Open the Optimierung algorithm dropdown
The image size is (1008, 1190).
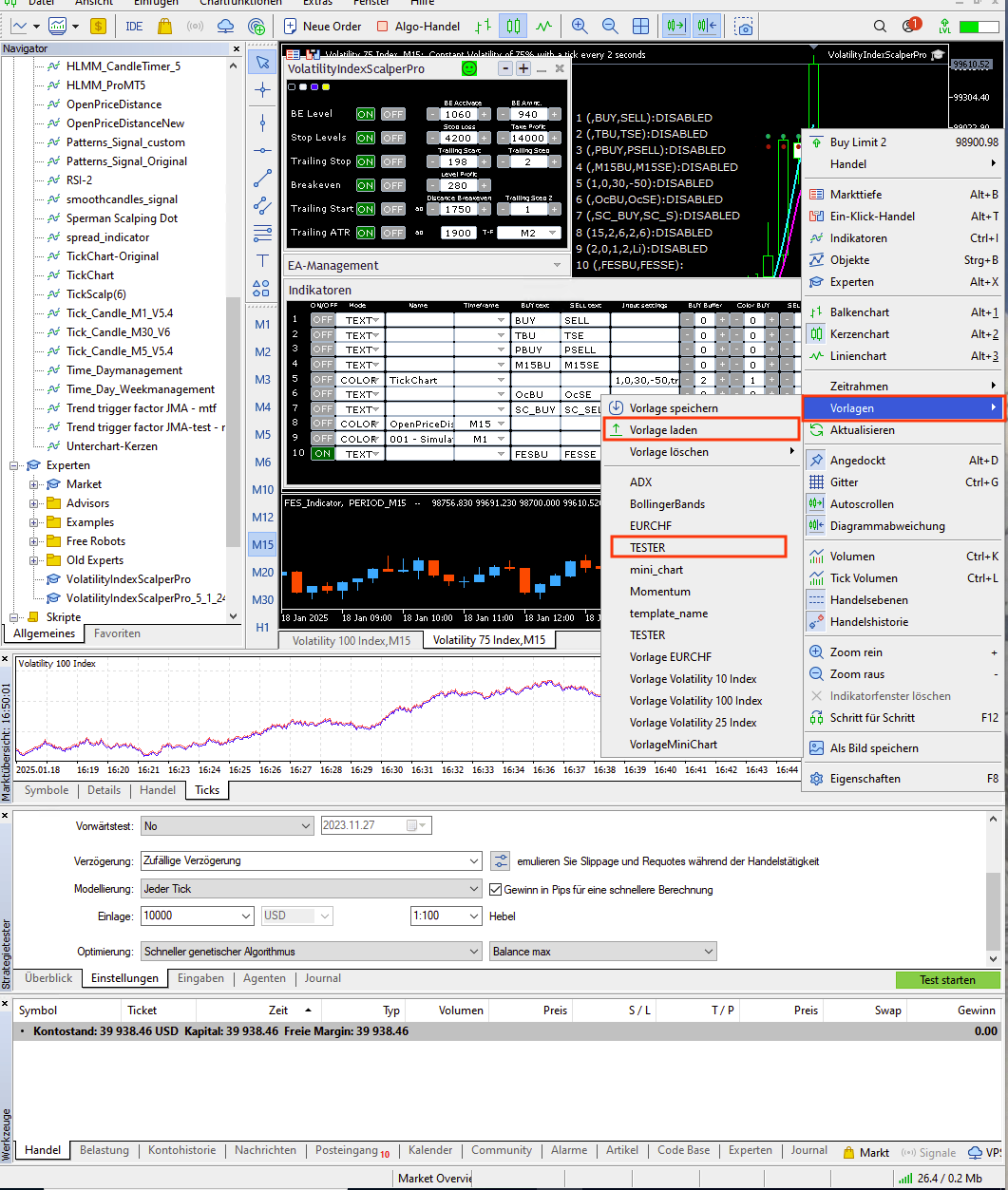312,952
